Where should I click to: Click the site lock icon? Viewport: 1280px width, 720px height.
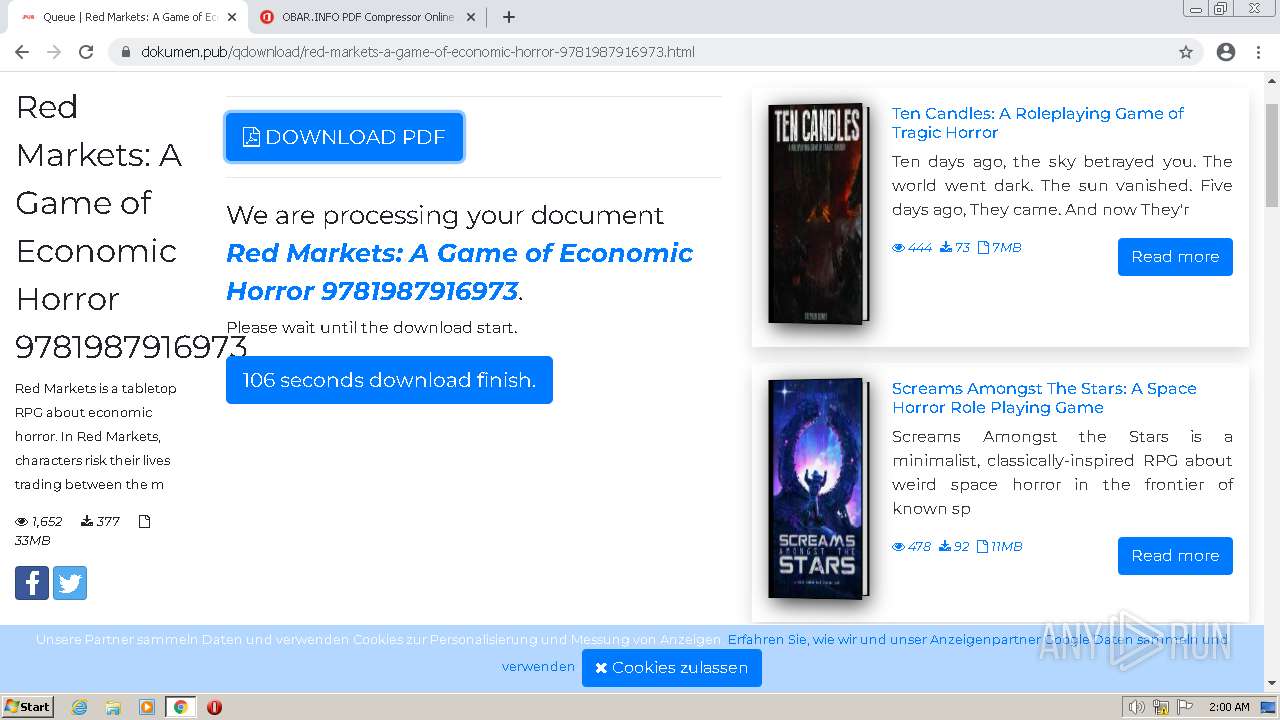click(x=126, y=52)
